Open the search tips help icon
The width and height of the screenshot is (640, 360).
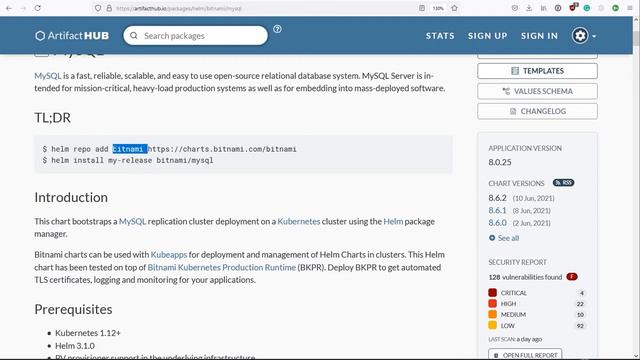coord(277,29)
